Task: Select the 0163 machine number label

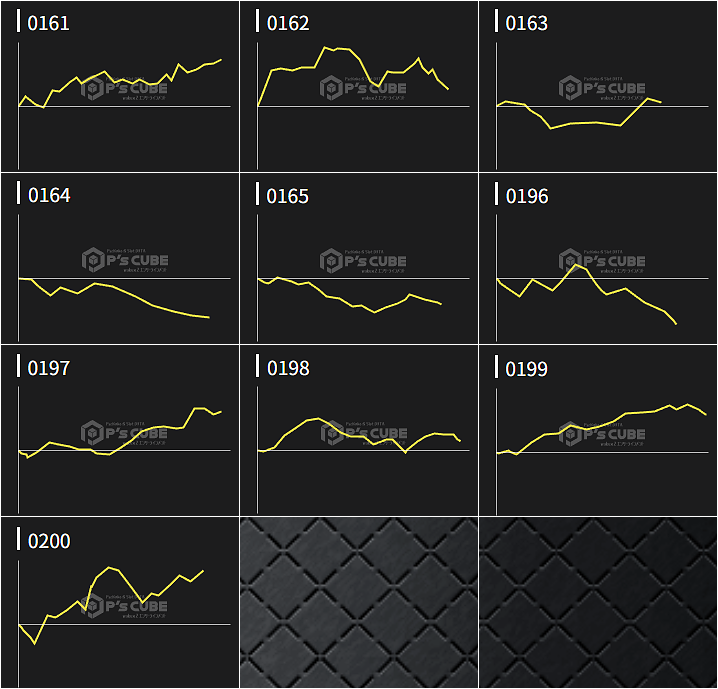Action: (527, 23)
